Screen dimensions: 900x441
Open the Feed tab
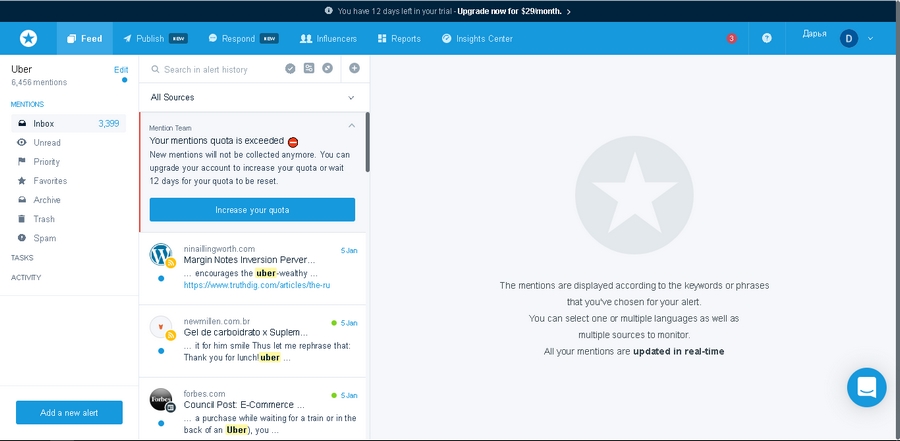(84, 38)
